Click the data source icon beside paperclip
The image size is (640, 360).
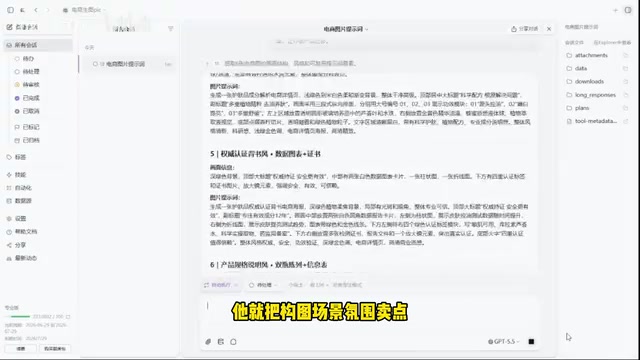point(221,342)
